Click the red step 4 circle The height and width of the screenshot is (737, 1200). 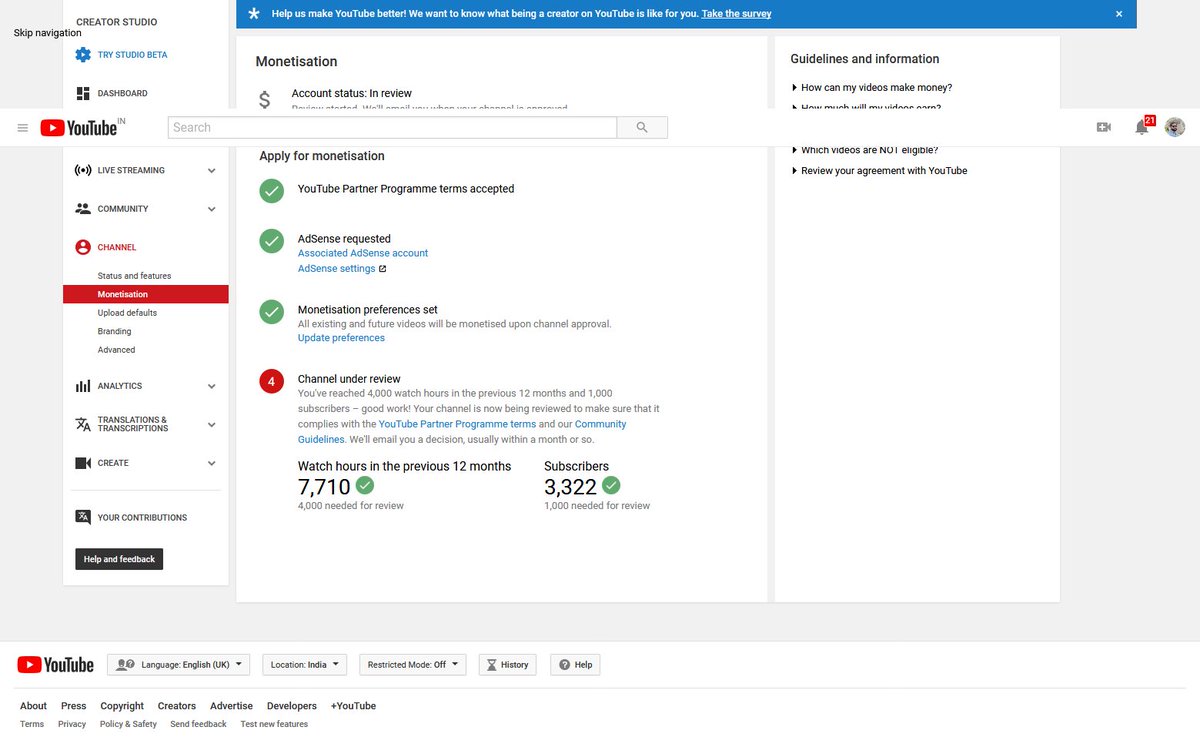coord(271,381)
